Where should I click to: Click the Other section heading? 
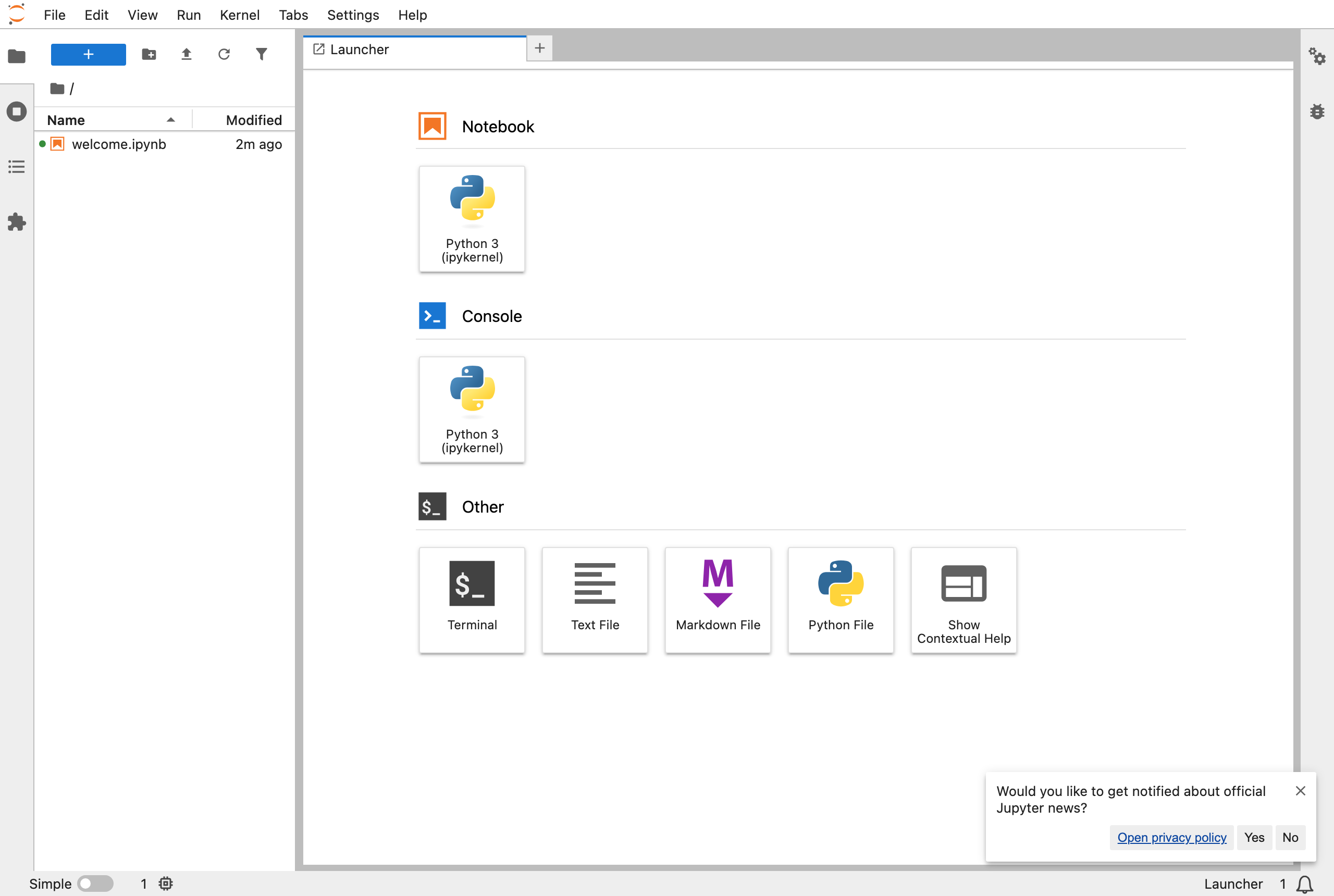483,507
